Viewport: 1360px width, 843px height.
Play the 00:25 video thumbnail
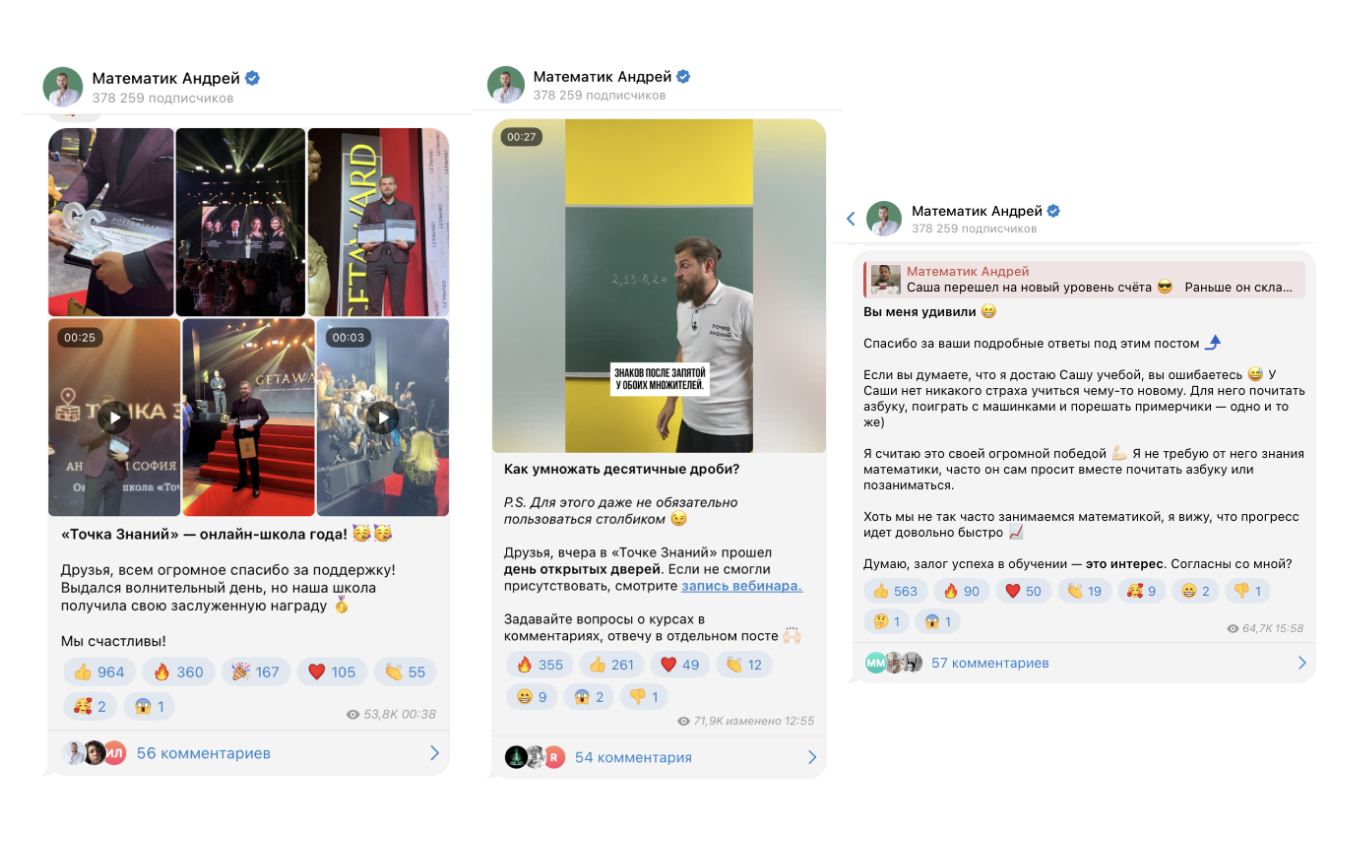tap(114, 417)
